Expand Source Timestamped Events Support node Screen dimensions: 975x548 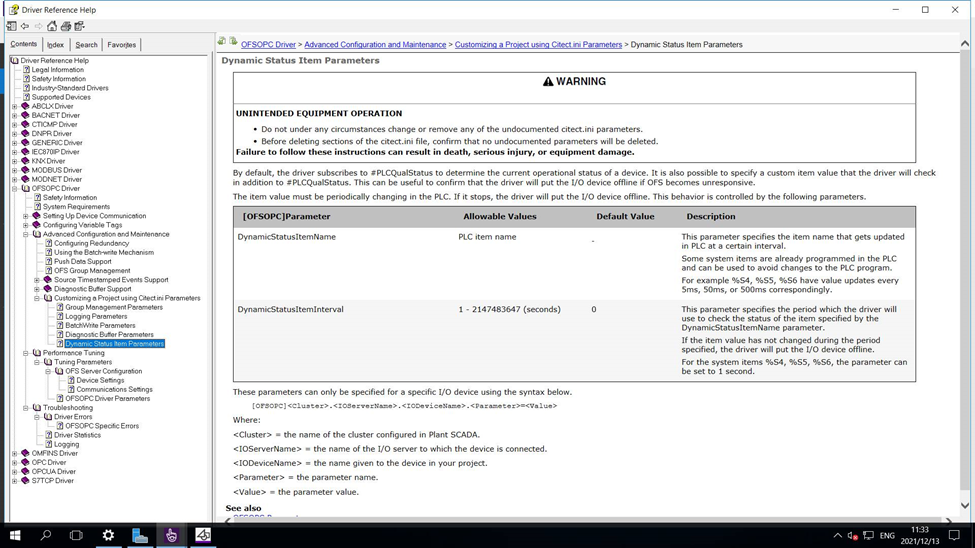tap(37, 280)
